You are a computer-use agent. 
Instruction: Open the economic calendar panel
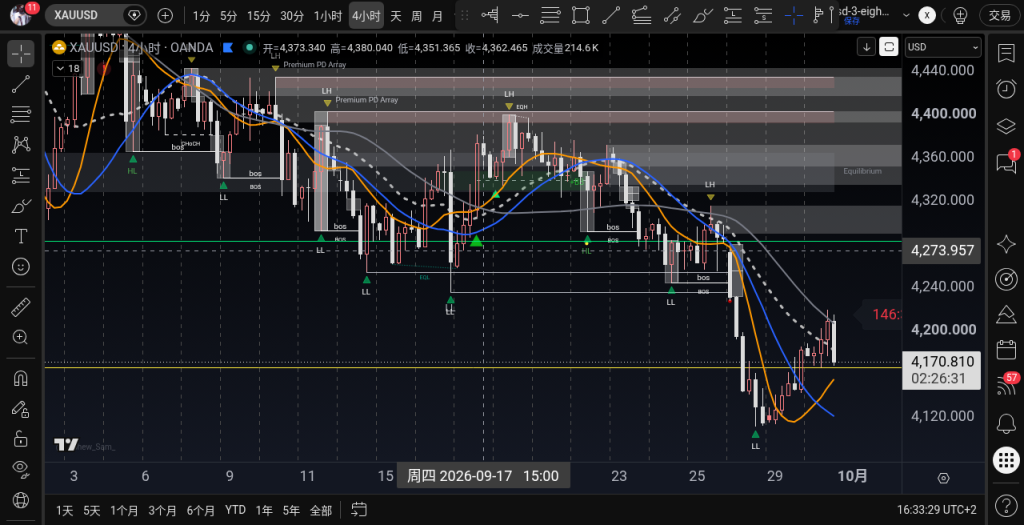coord(1006,349)
